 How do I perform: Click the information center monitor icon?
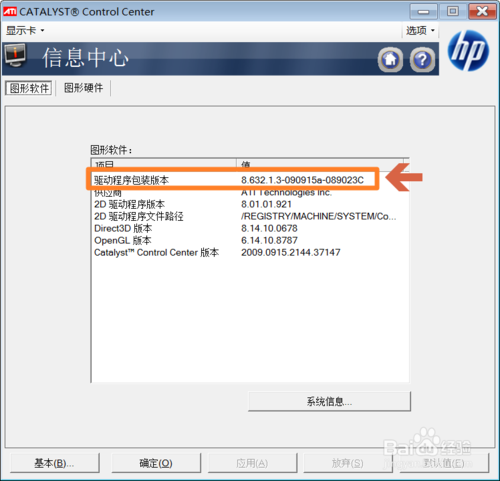point(15,56)
